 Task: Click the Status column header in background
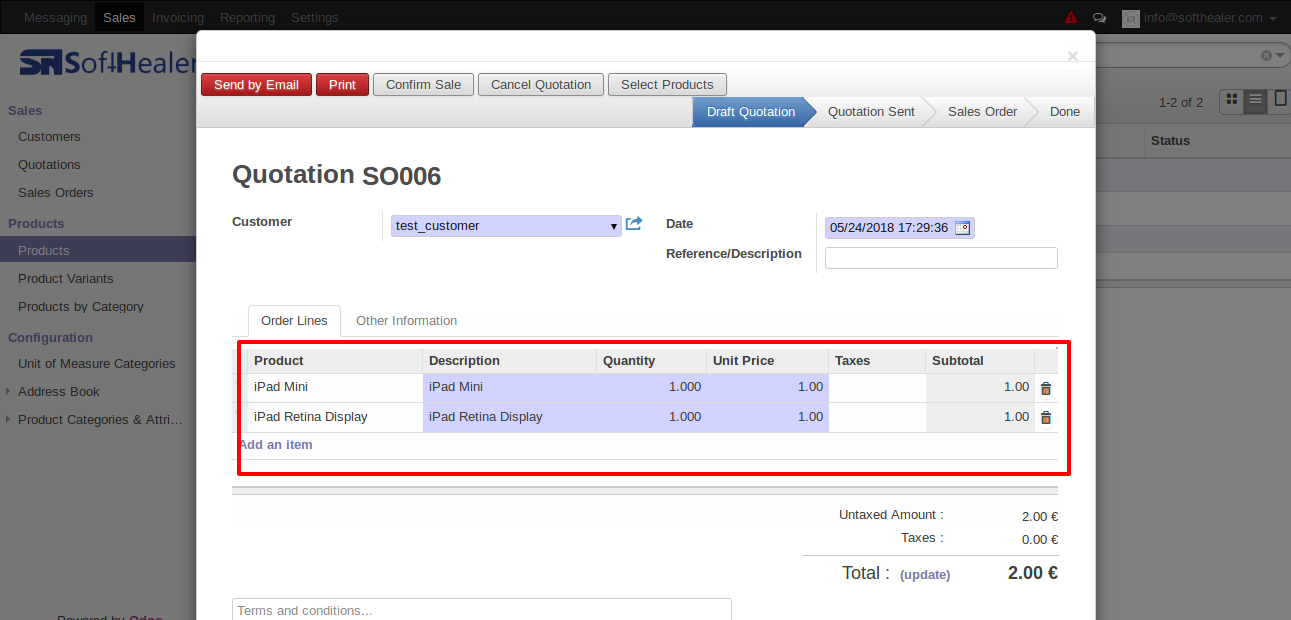coord(1170,141)
